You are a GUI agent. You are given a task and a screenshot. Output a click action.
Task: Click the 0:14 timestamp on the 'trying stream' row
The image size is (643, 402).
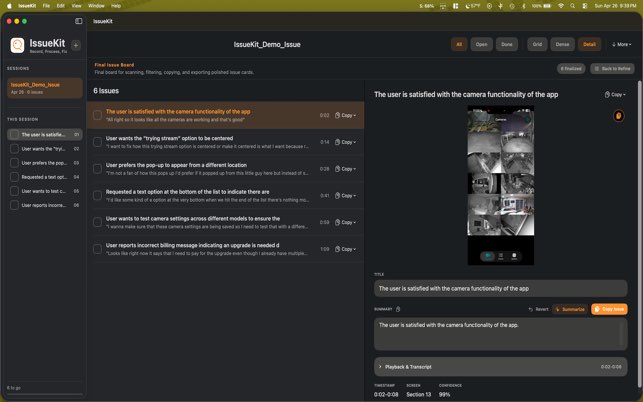324,142
